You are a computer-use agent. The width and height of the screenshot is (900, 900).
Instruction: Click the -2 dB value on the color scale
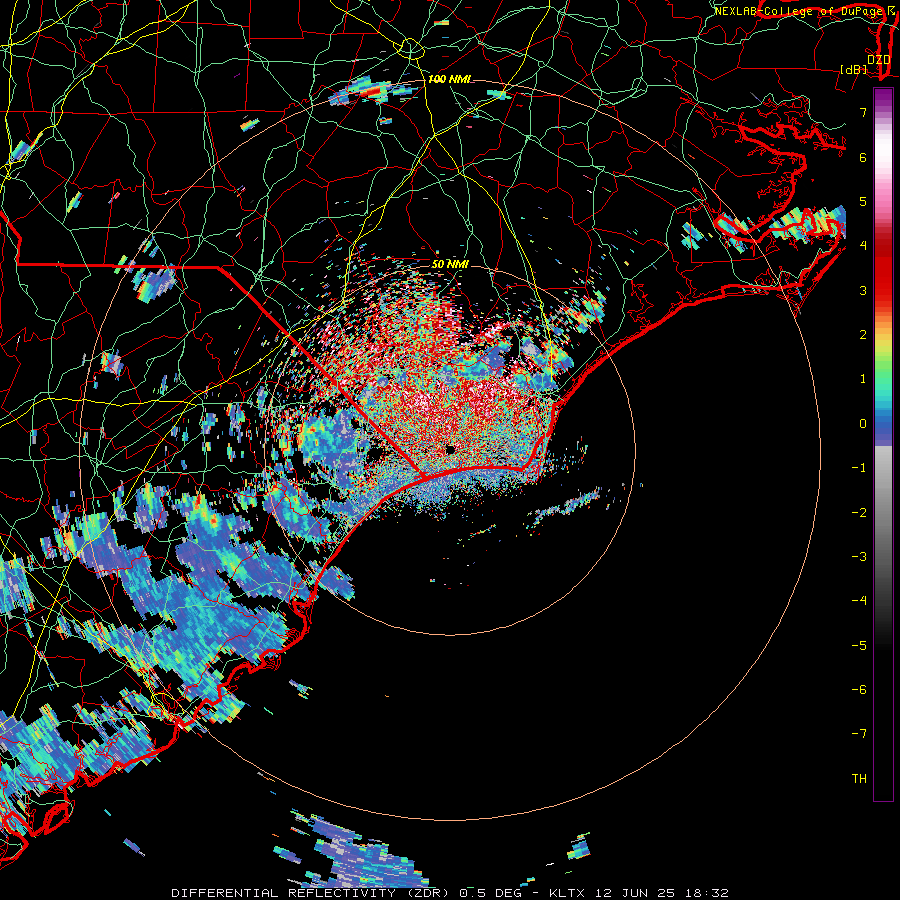pos(859,513)
